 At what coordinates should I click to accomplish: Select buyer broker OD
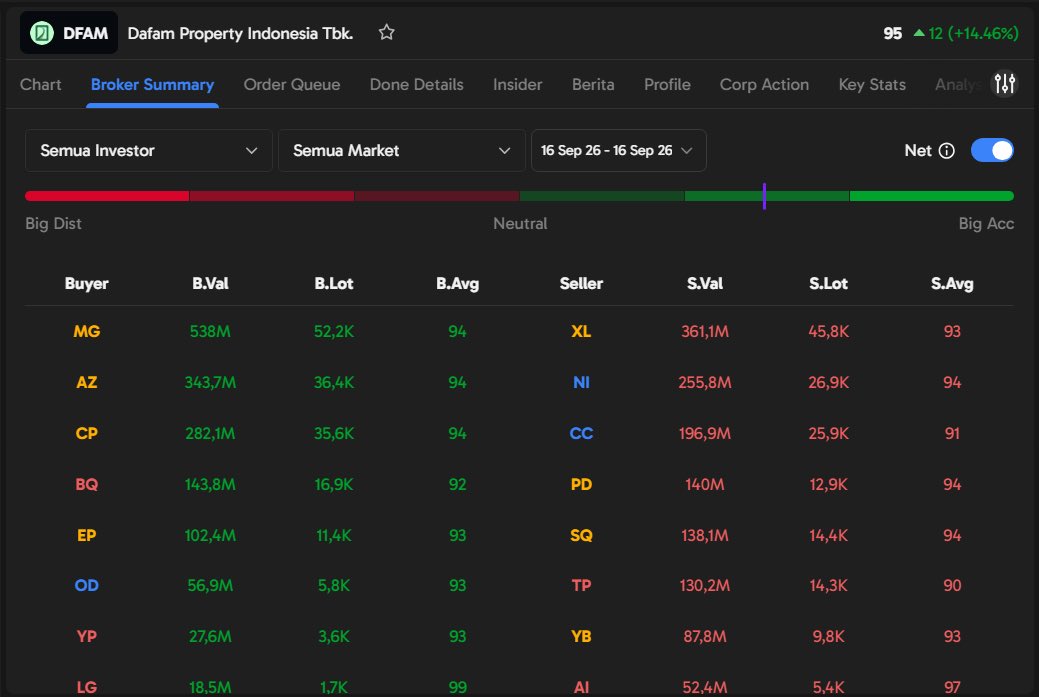click(87, 586)
